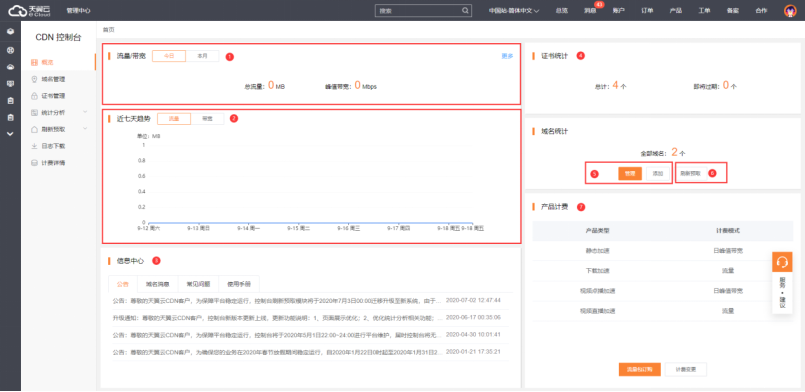Open 合作 in the top navigation
The image size is (805, 392).
[x=761, y=11]
